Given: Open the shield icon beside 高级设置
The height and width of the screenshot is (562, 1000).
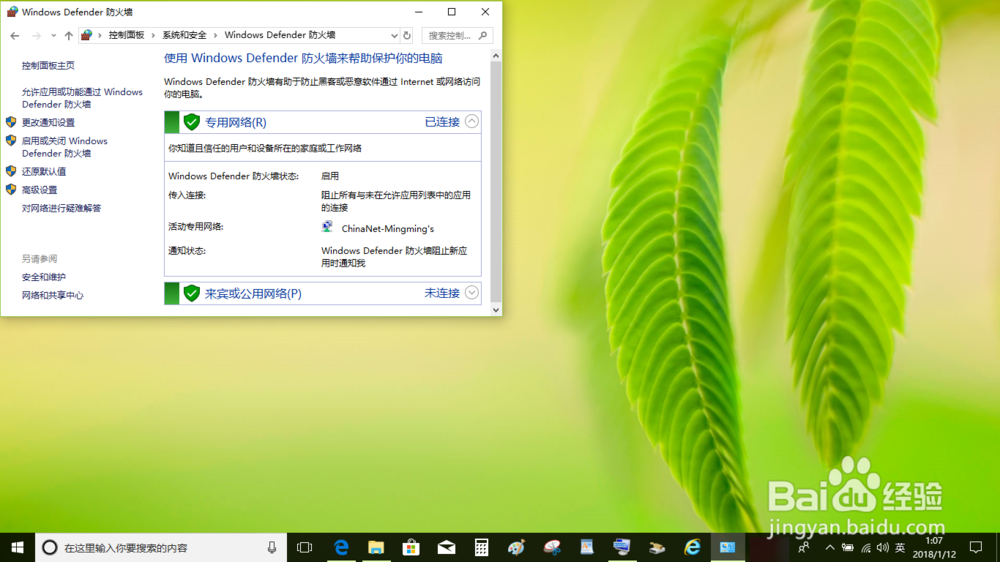Looking at the screenshot, I should (11, 189).
